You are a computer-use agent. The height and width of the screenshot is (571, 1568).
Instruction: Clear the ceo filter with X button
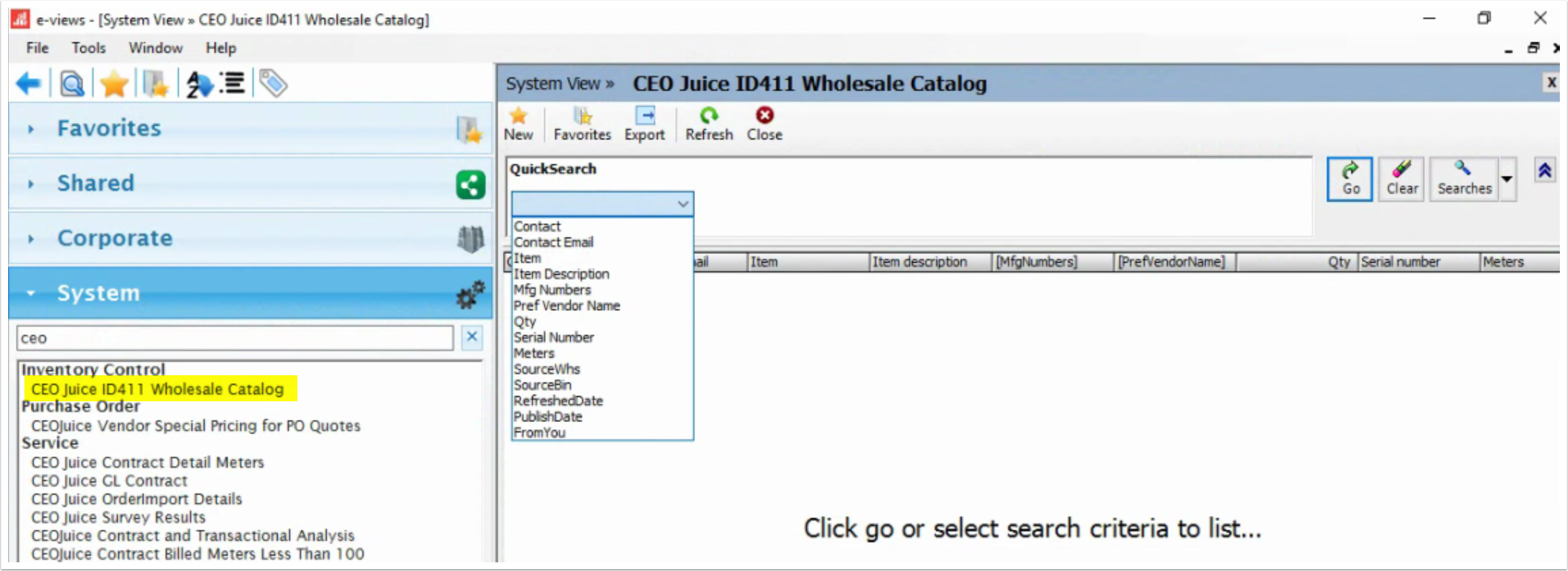471,337
